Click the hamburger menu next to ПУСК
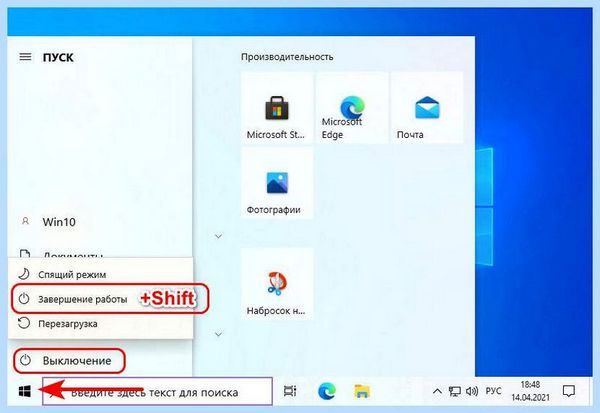Screen dimensions: 600x413 25,57
